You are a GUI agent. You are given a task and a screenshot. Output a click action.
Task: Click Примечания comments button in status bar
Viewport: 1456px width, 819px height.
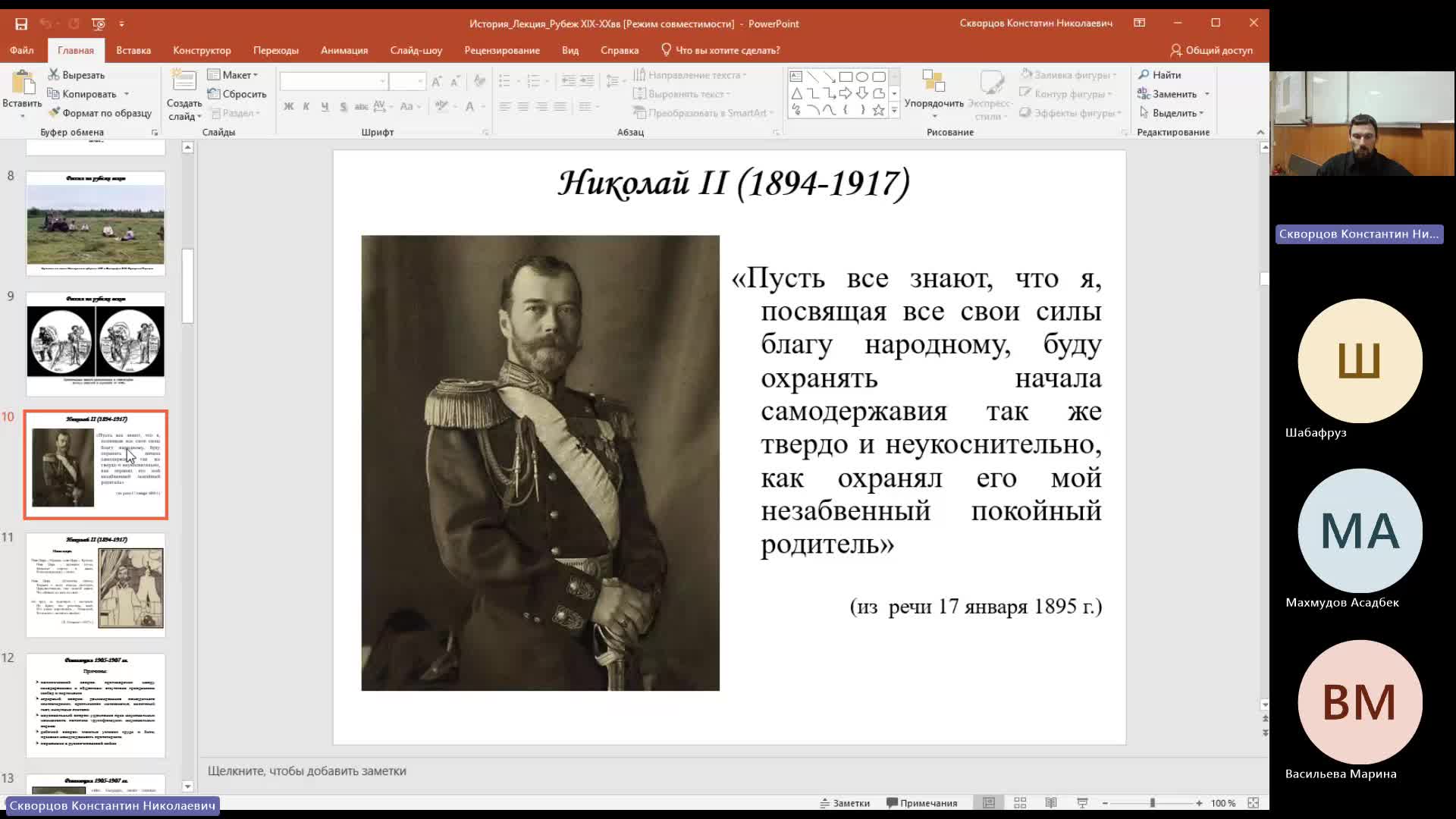(921, 803)
